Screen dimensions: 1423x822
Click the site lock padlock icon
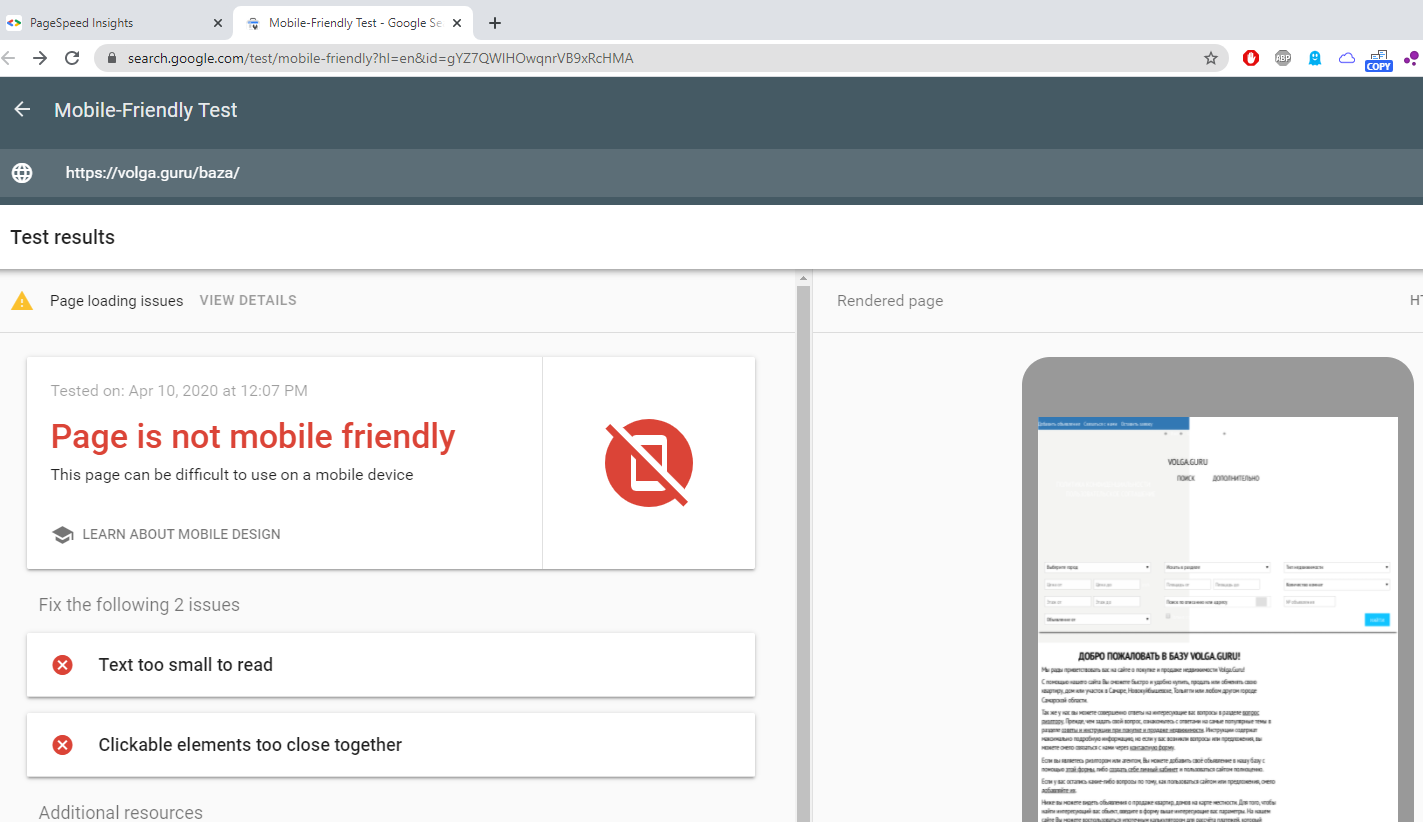pyautogui.click(x=112, y=58)
